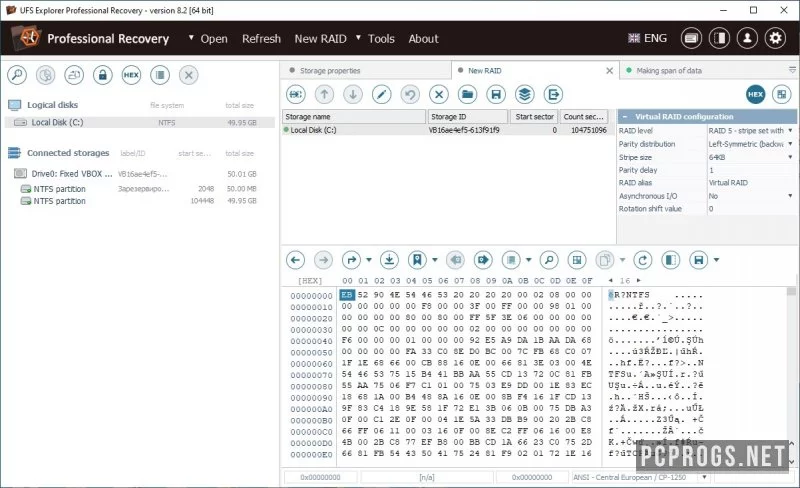Click the reload icon in hex toolbar
Image resolution: width=800 pixels, height=488 pixels.
click(643, 260)
